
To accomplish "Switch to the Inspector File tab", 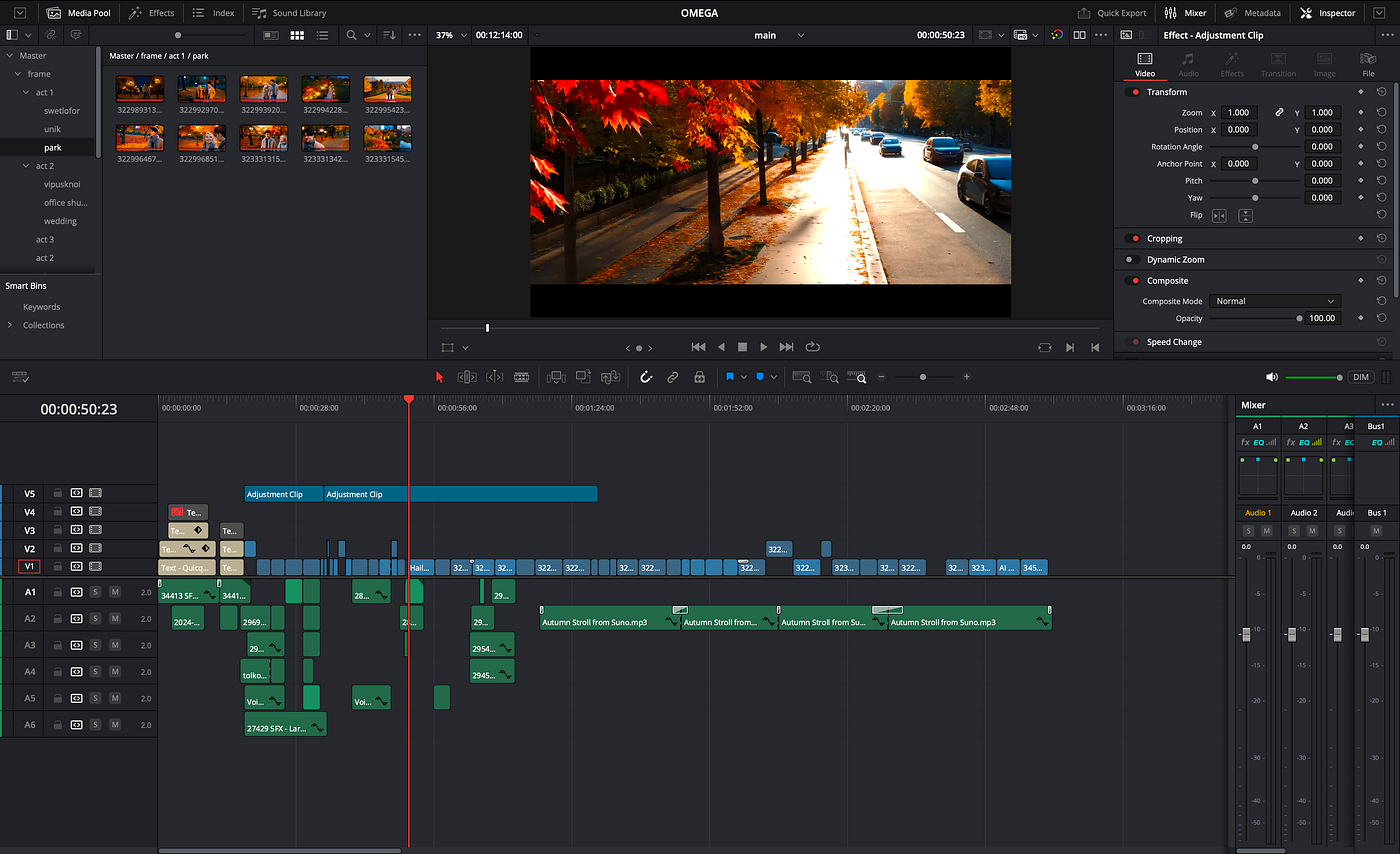I will [1368, 65].
